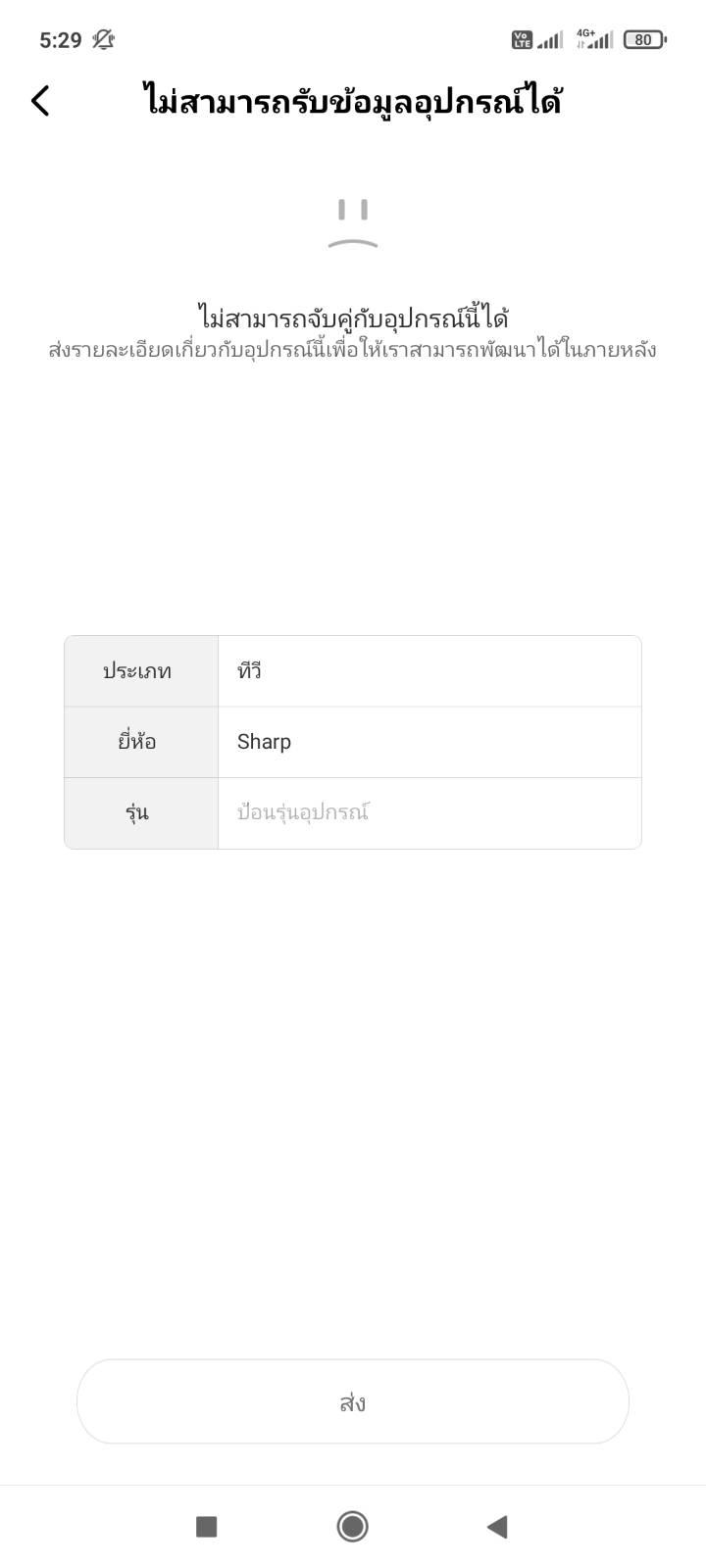Select the ทีวี device type value
The width and height of the screenshot is (706, 1568).
tap(429, 671)
